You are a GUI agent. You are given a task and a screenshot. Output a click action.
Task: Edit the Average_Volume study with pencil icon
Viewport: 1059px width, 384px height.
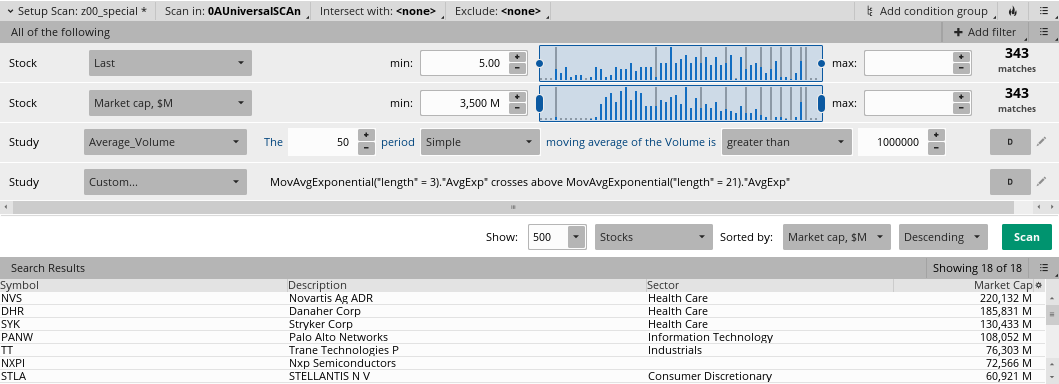(1041, 142)
